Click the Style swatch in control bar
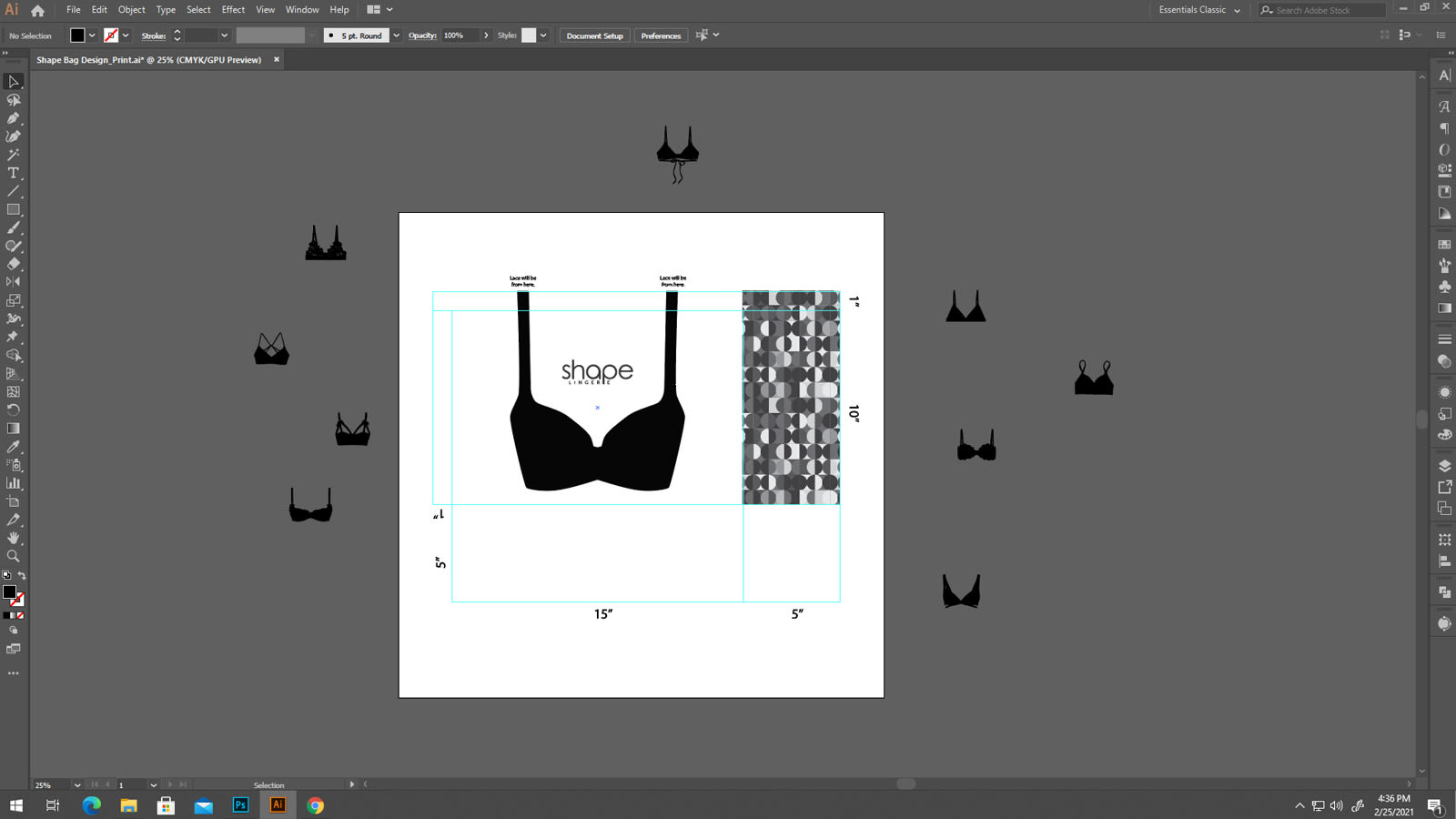1456x819 pixels. coord(529,35)
